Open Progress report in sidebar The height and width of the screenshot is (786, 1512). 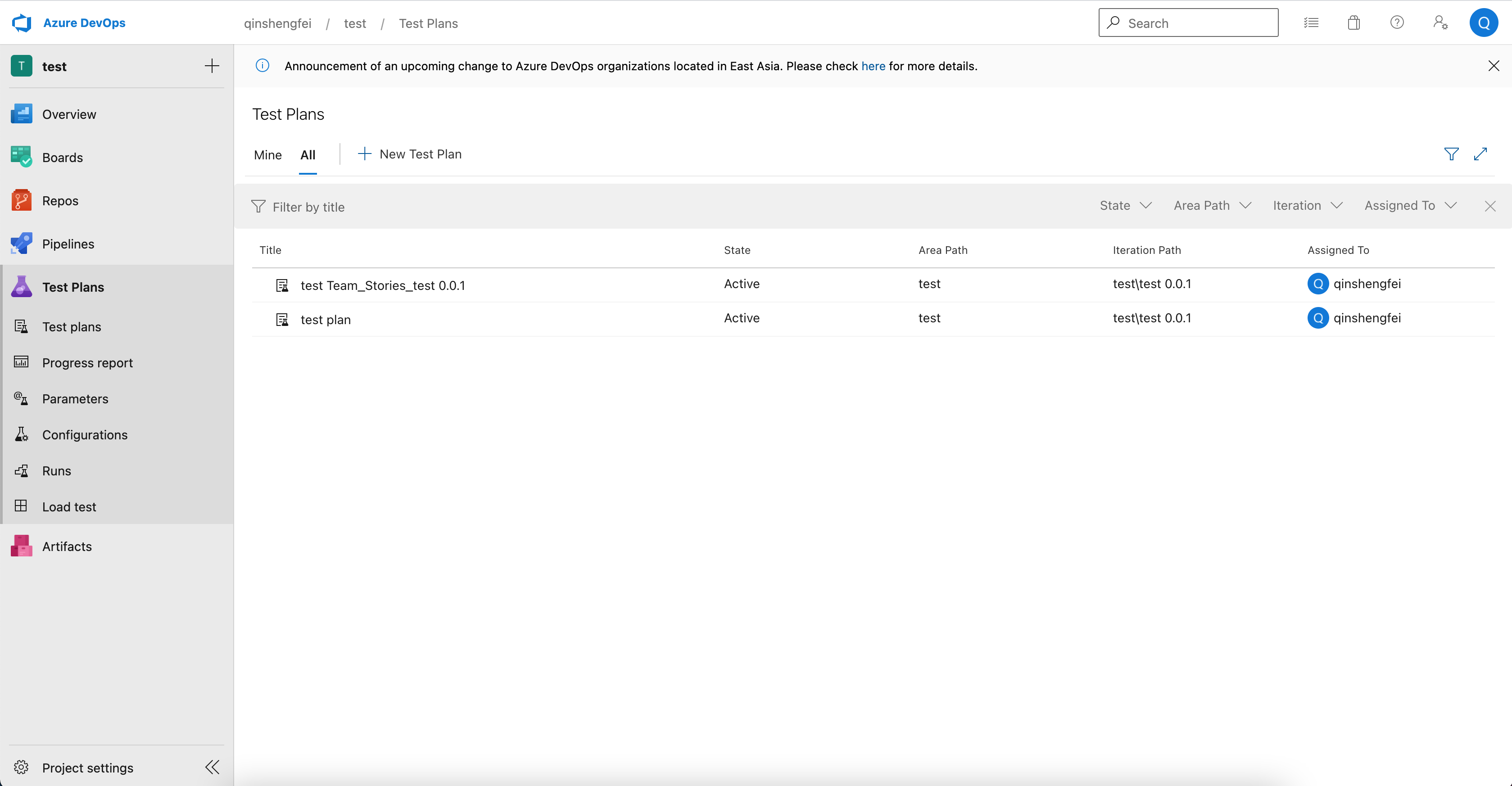click(x=87, y=363)
